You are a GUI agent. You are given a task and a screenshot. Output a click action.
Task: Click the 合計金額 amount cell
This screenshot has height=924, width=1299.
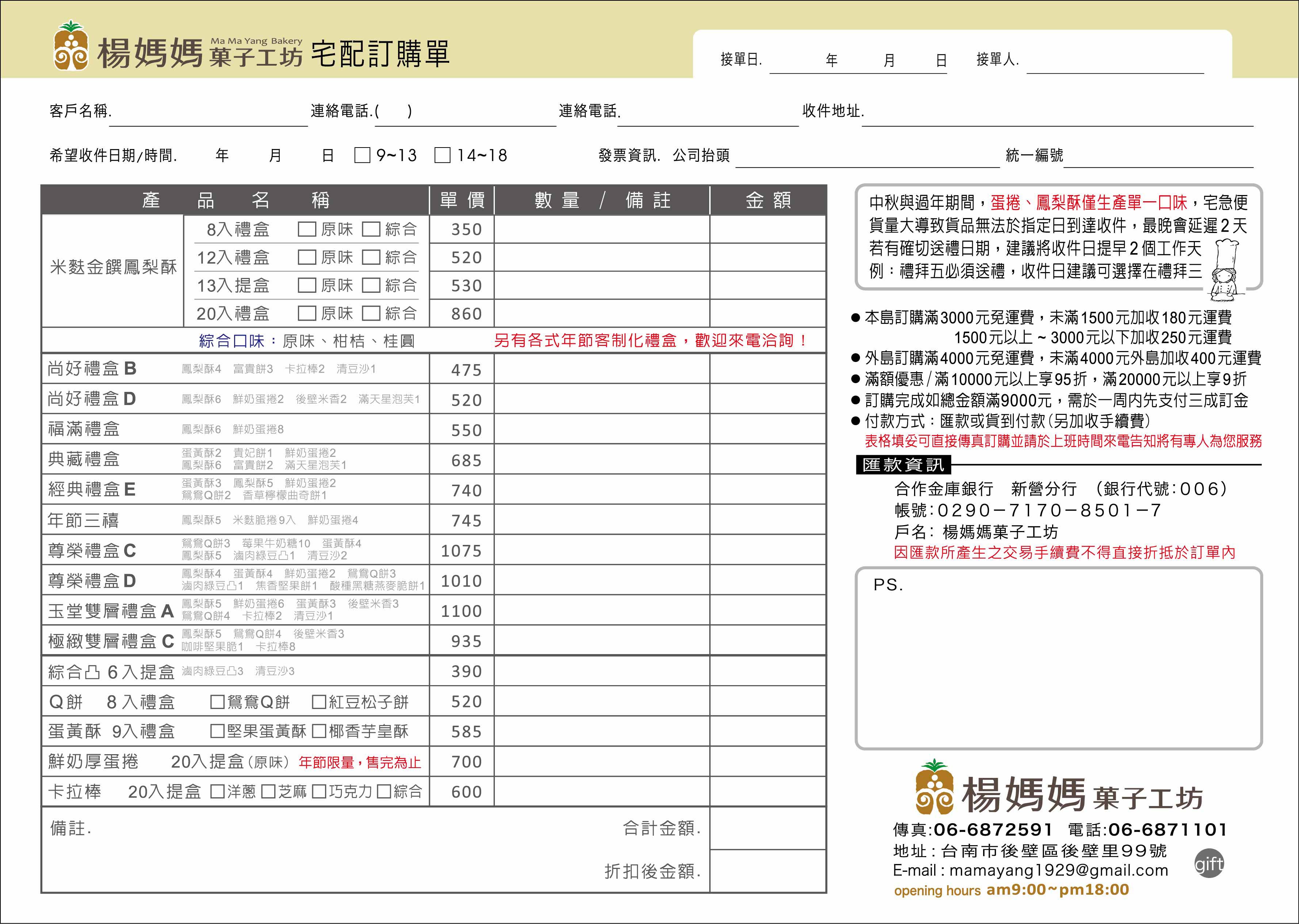pos(768,828)
